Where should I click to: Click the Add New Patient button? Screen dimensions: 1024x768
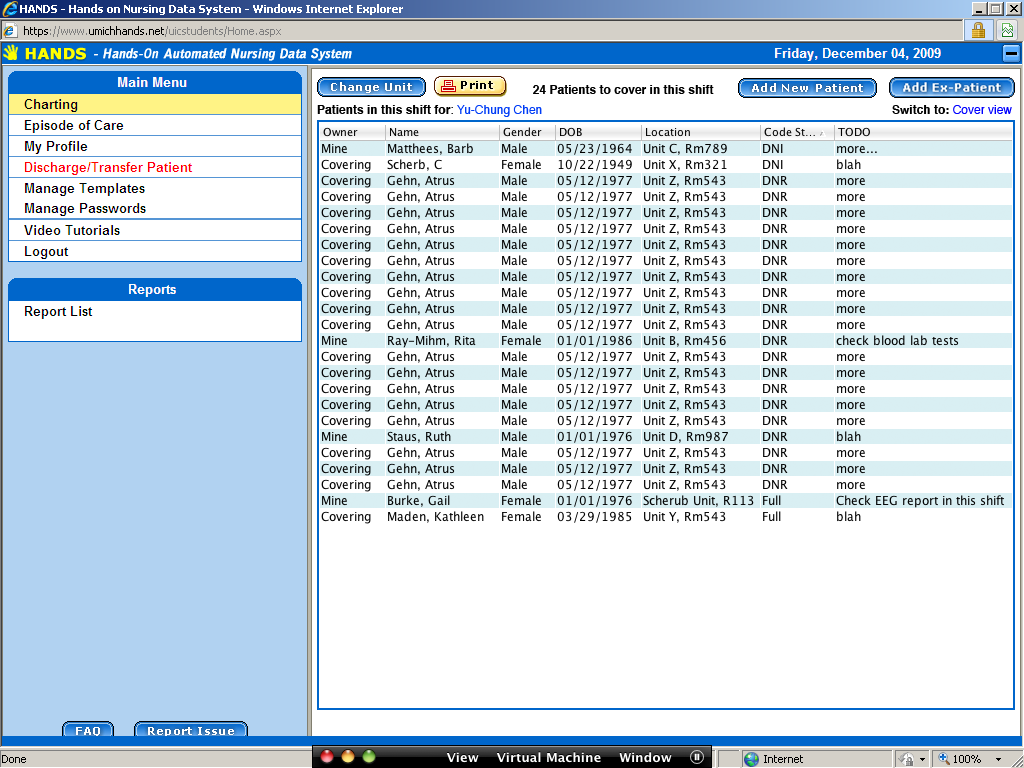click(807, 88)
